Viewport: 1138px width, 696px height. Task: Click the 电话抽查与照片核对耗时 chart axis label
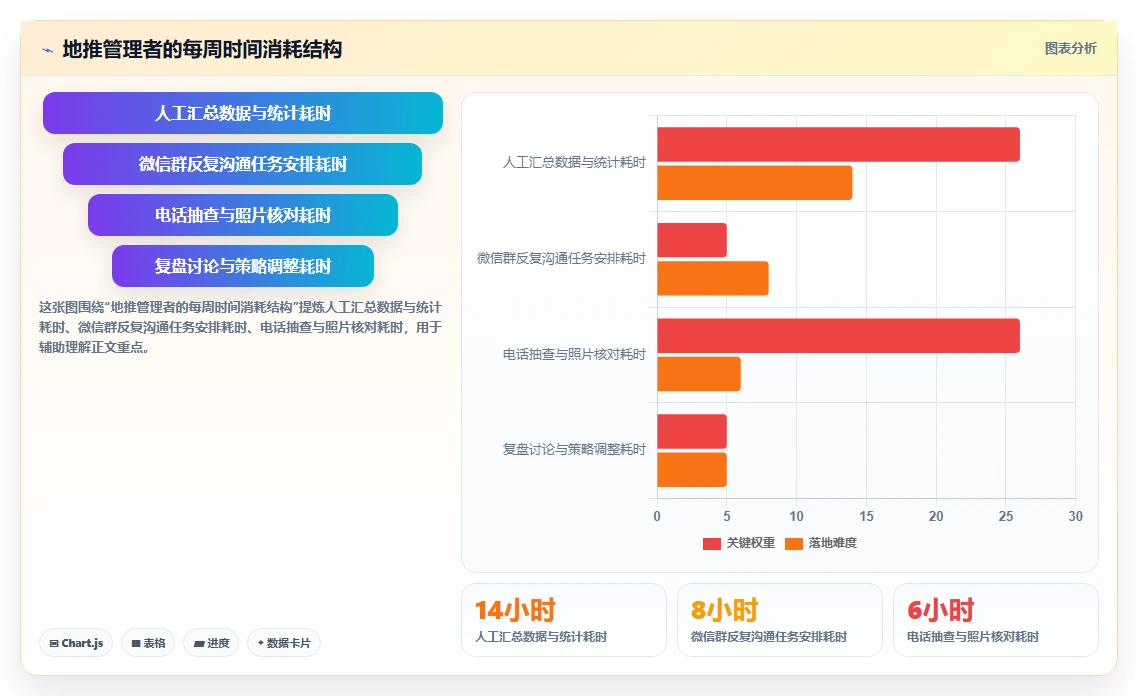point(574,354)
